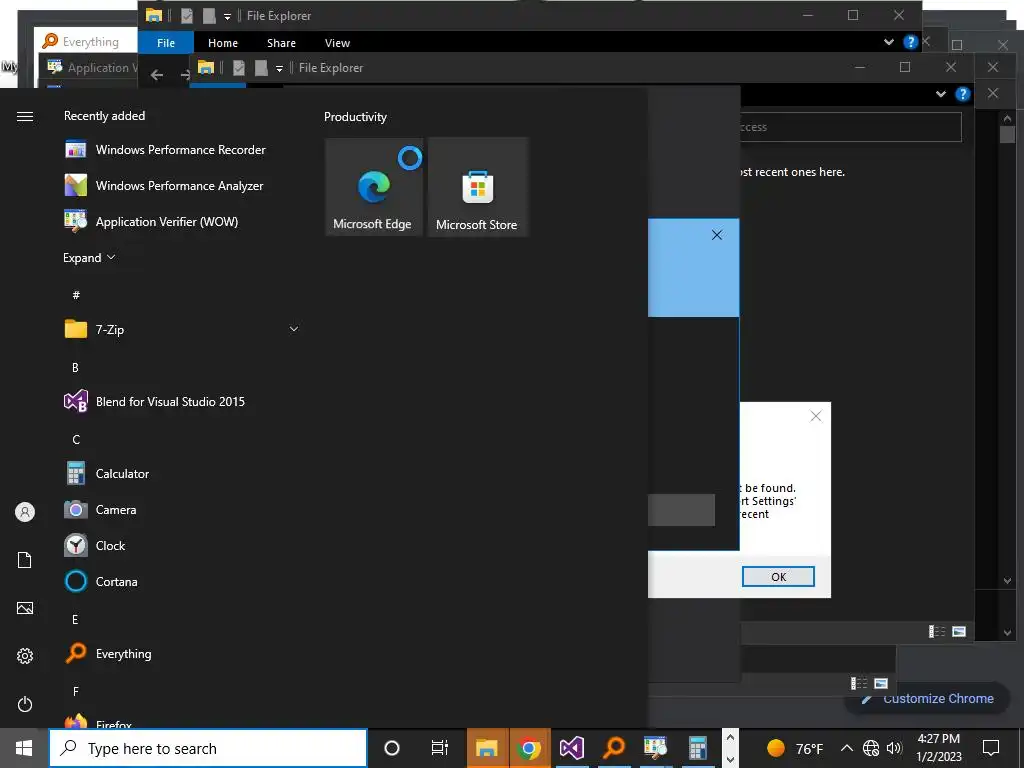
Task: Open Share tab in back File Explorer
Action: tap(281, 42)
